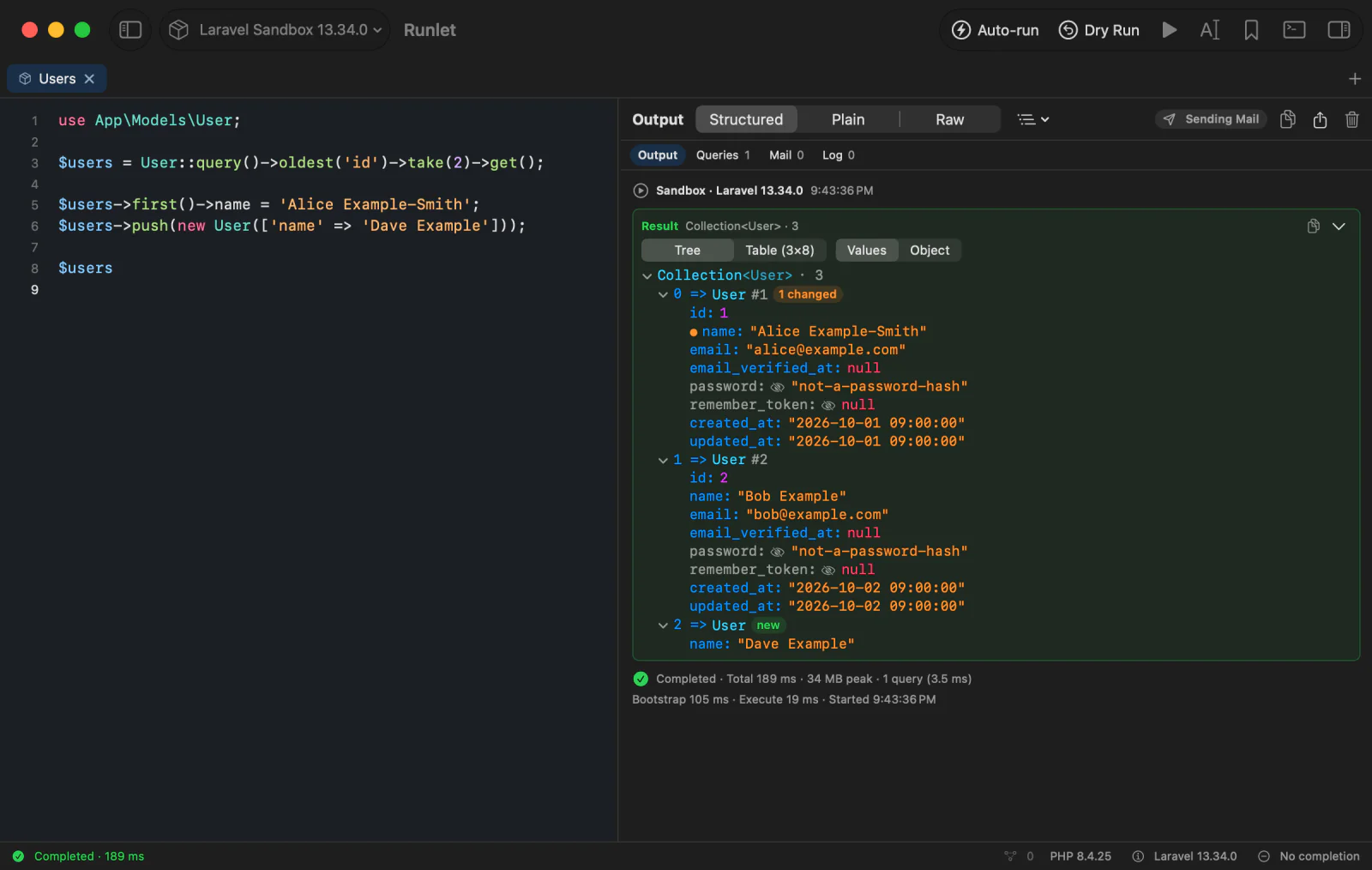The image size is (1372, 870).
Task: Click the Sending Mail button
Action: click(x=1211, y=119)
